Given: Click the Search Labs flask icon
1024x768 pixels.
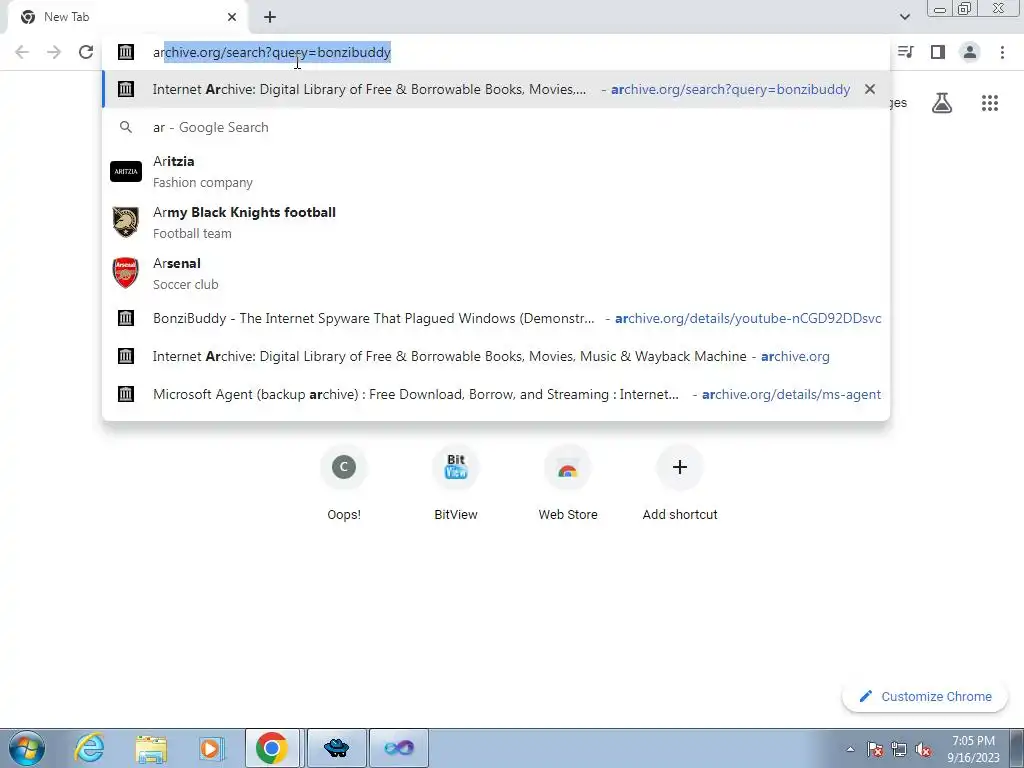Looking at the screenshot, I should [x=941, y=103].
